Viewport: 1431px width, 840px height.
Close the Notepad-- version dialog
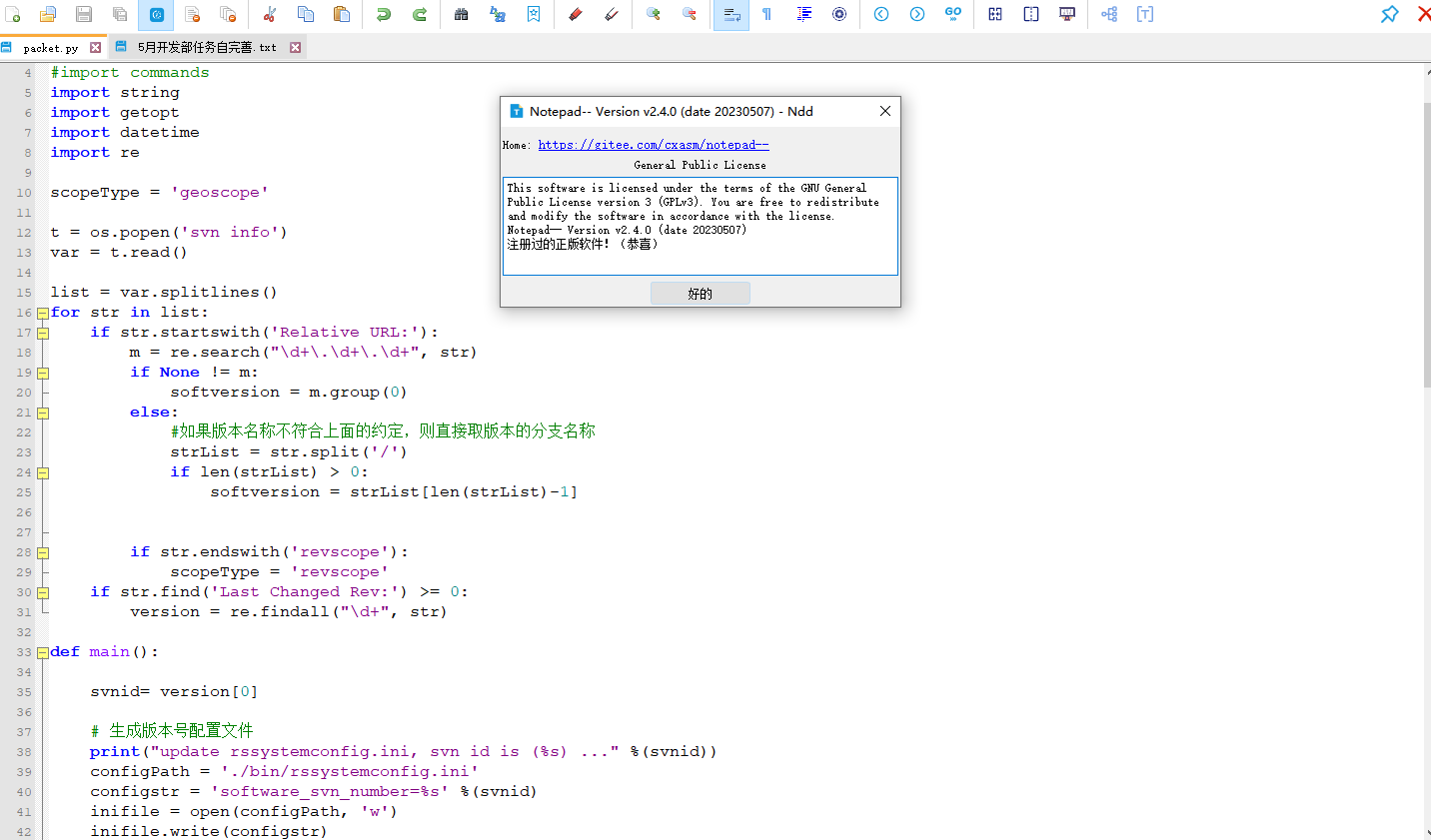point(884,111)
